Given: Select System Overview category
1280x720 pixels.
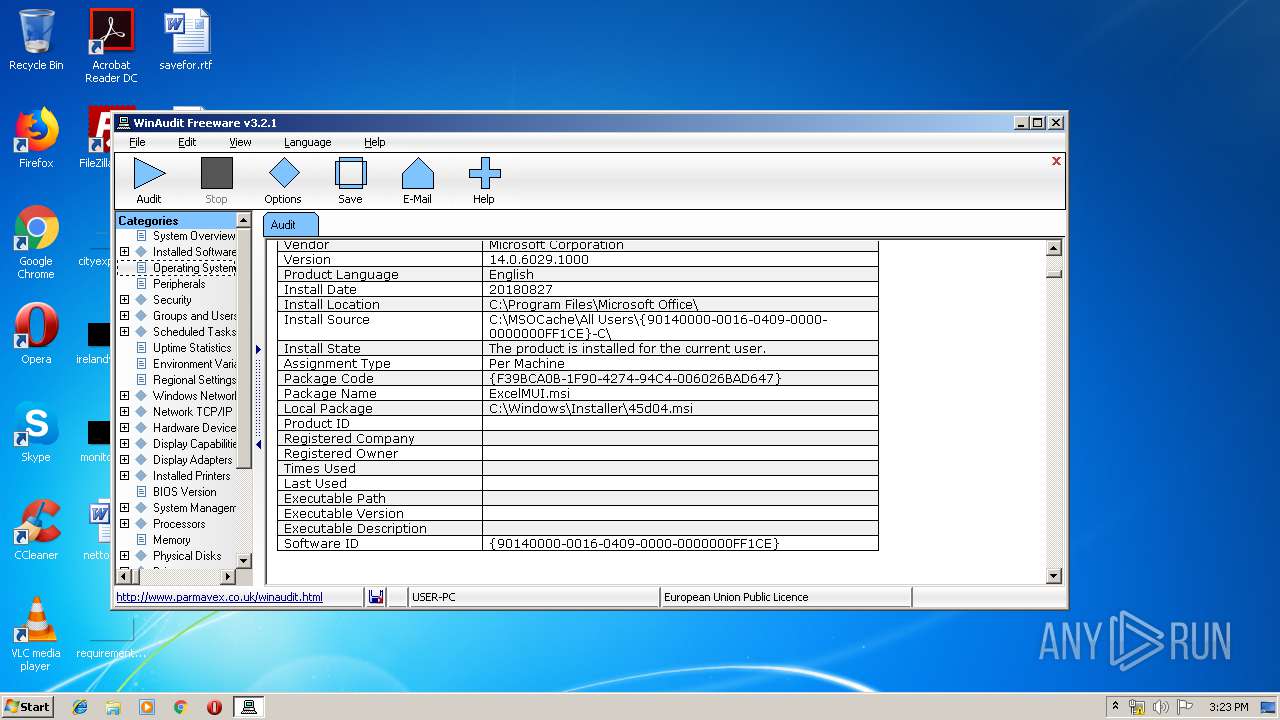Looking at the screenshot, I should click(194, 236).
